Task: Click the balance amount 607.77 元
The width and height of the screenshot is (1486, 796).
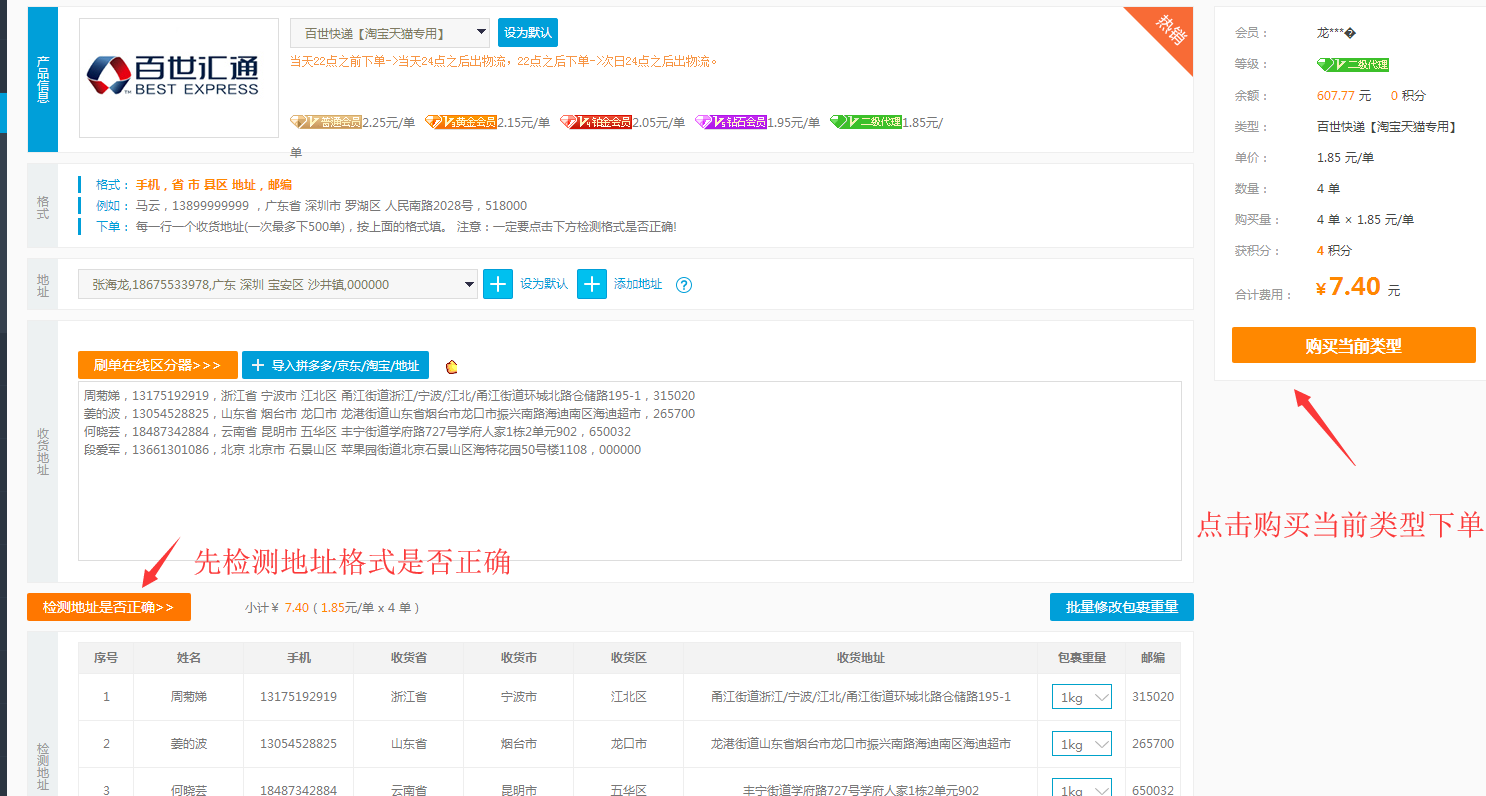Action: (x=1344, y=96)
